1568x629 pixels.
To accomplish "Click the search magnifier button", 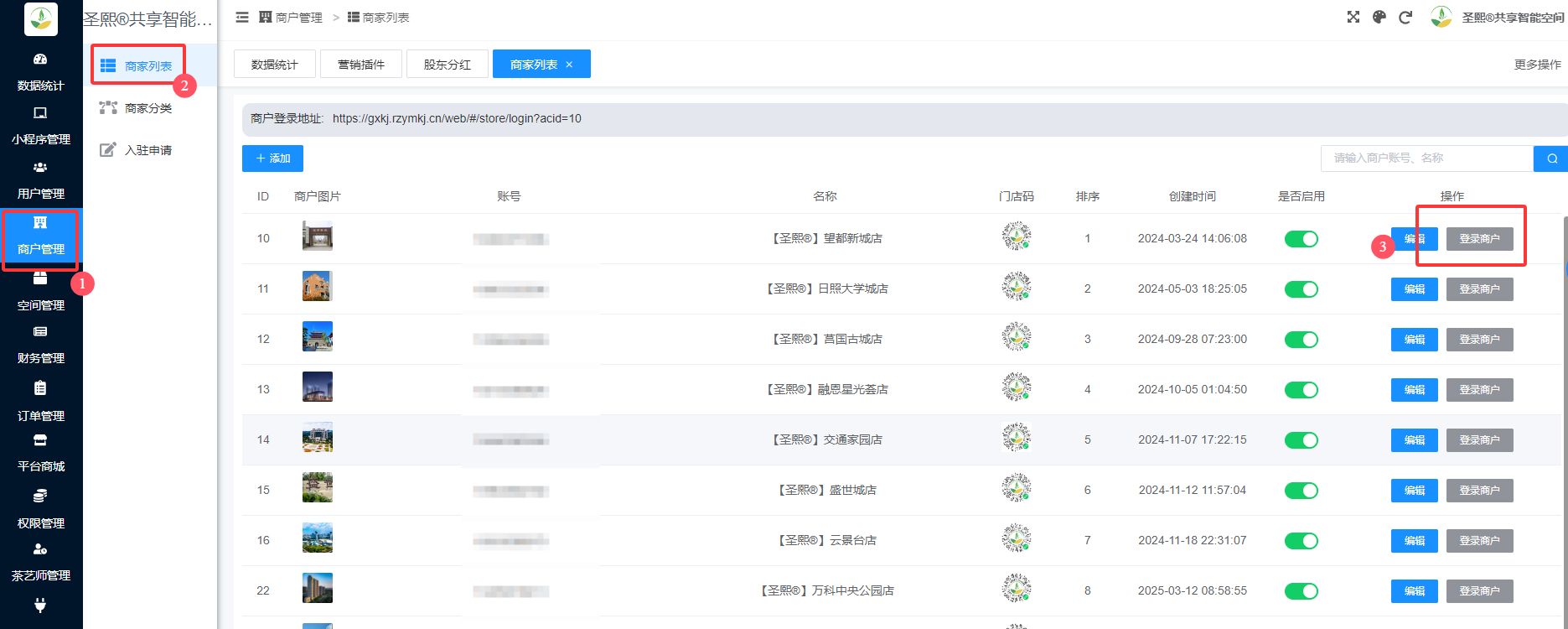I will click(x=1551, y=159).
